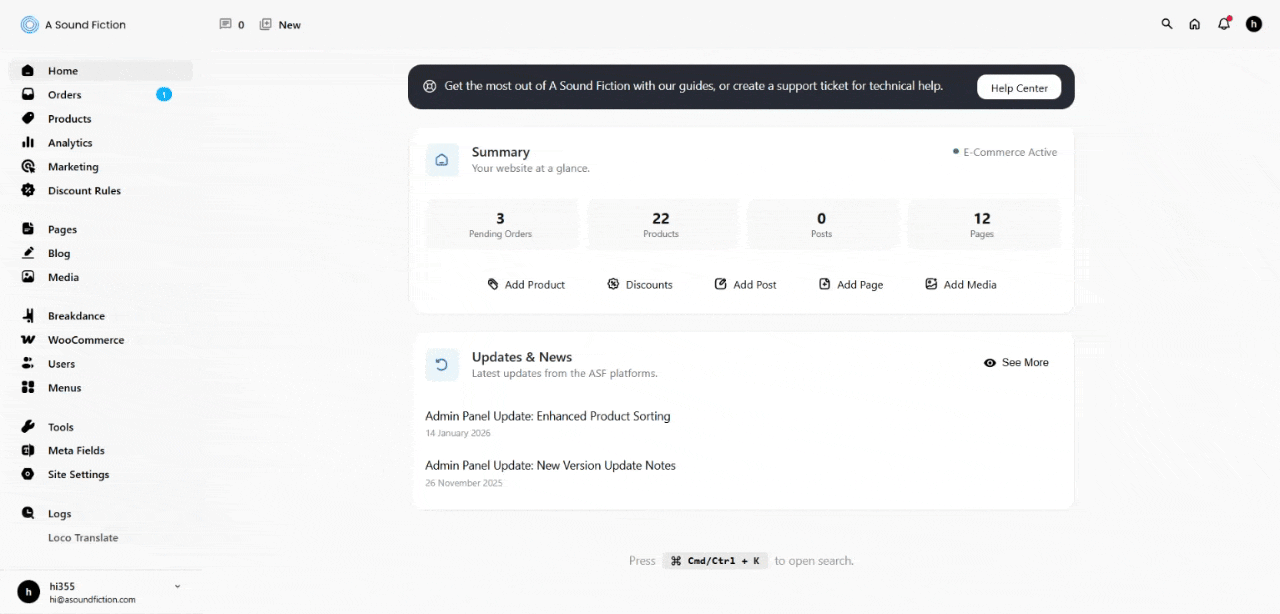Click the Add Page shortcut
This screenshot has width=1280, height=614.
point(851,285)
